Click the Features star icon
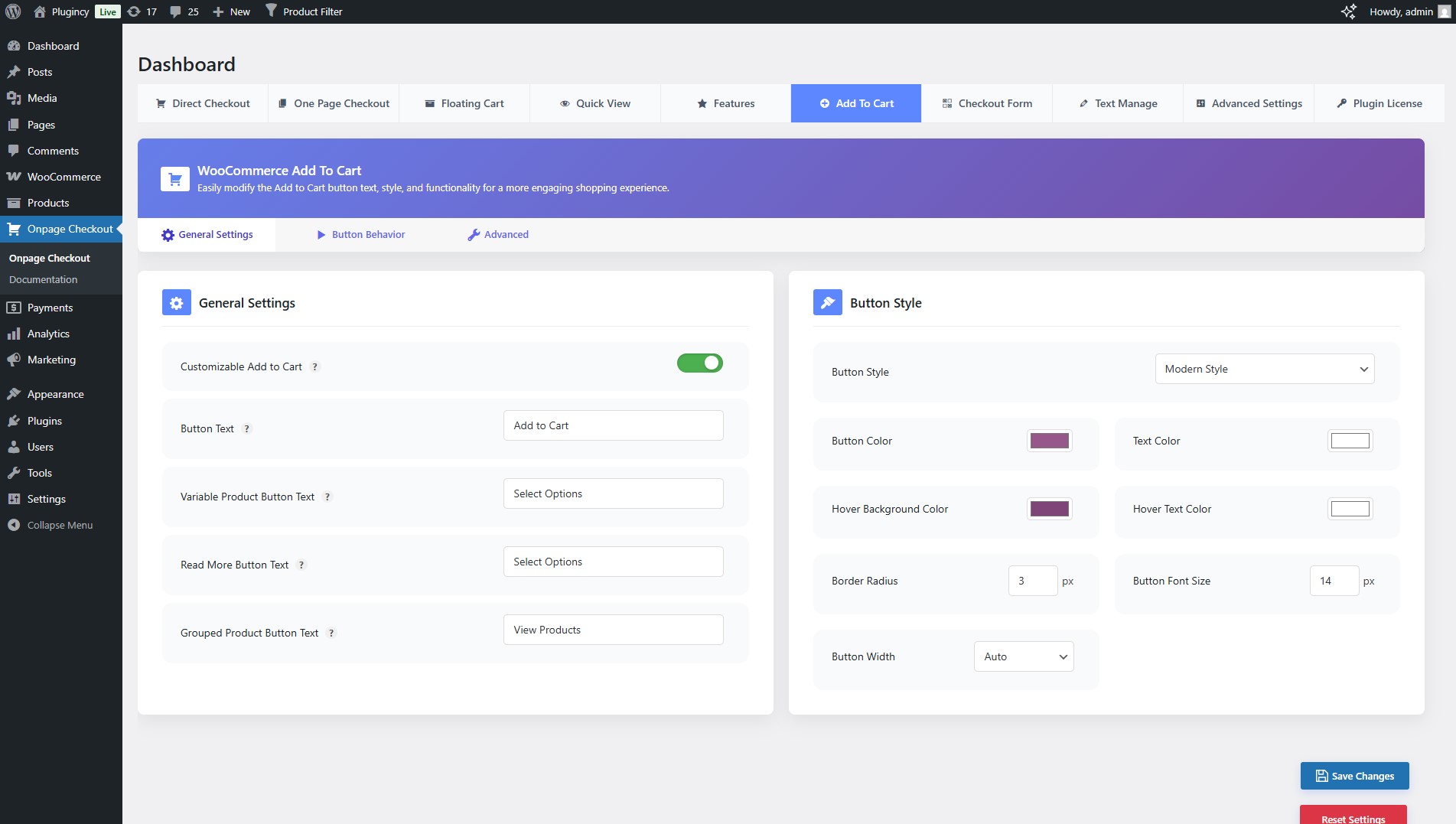Screen dimensions: 1456x824 coord(701,103)
